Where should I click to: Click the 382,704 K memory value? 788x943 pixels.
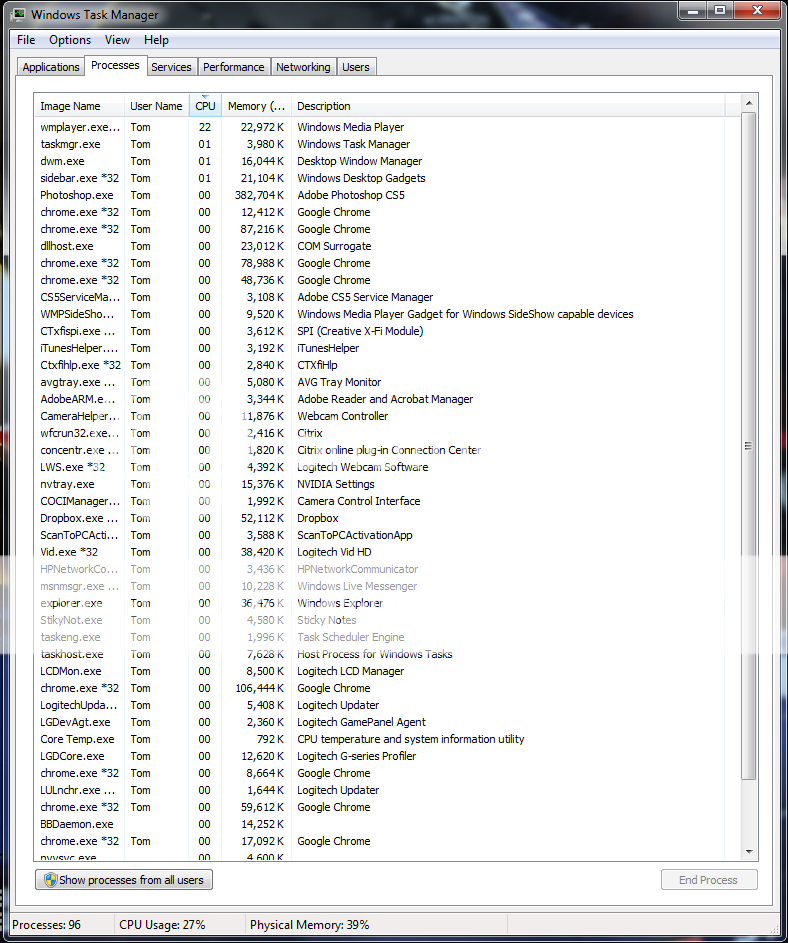[259, 195]
